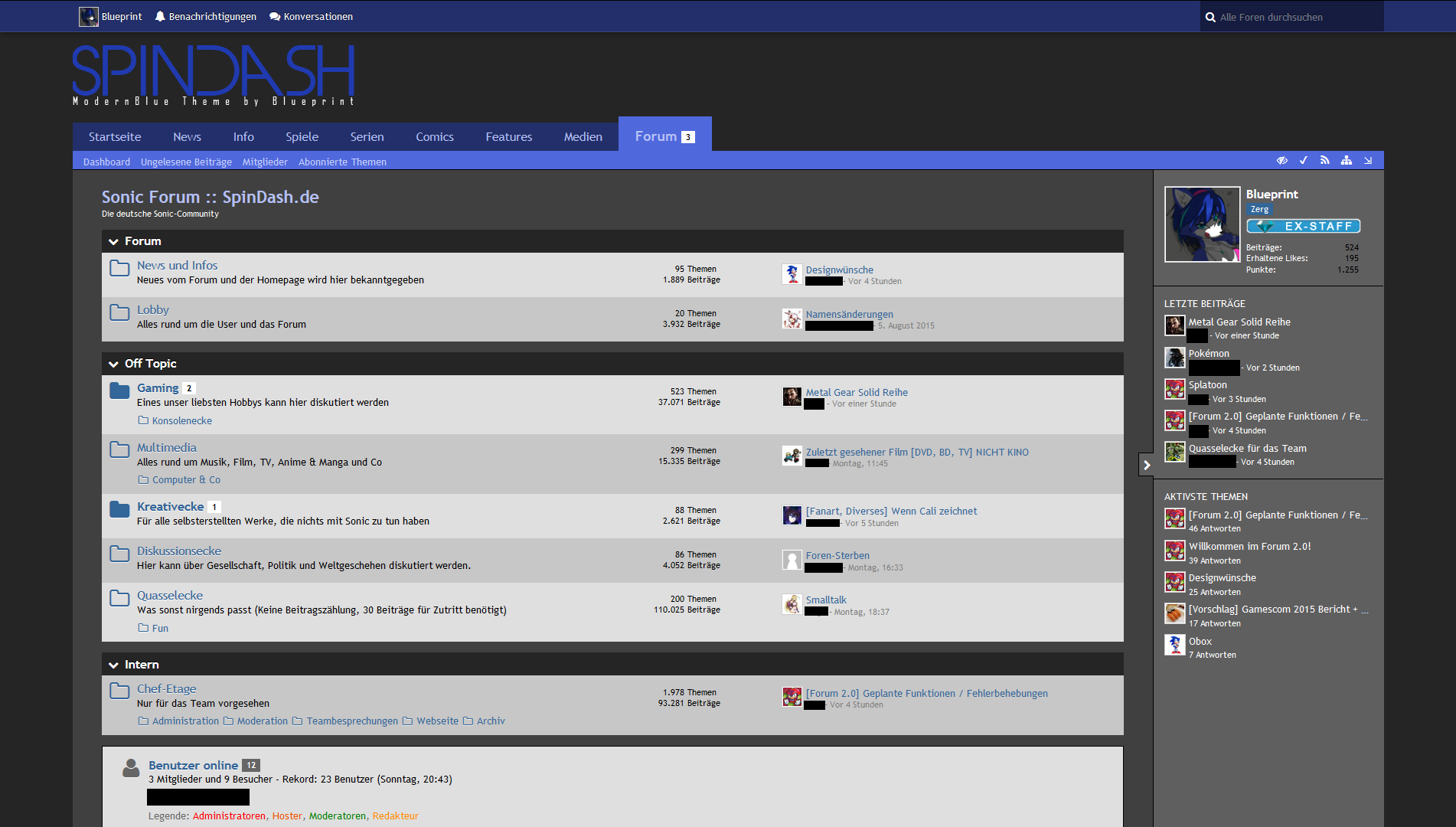Open the Medien menu tab
1456x827 pixels.
point(583,136)
